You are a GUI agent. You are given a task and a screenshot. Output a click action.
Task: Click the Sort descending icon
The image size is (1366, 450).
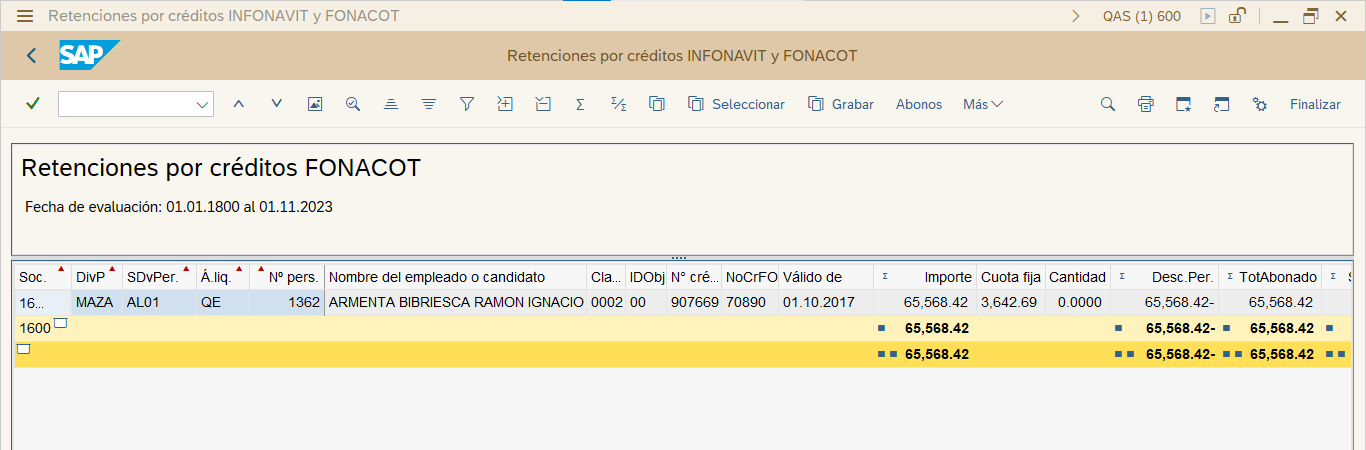429,104
